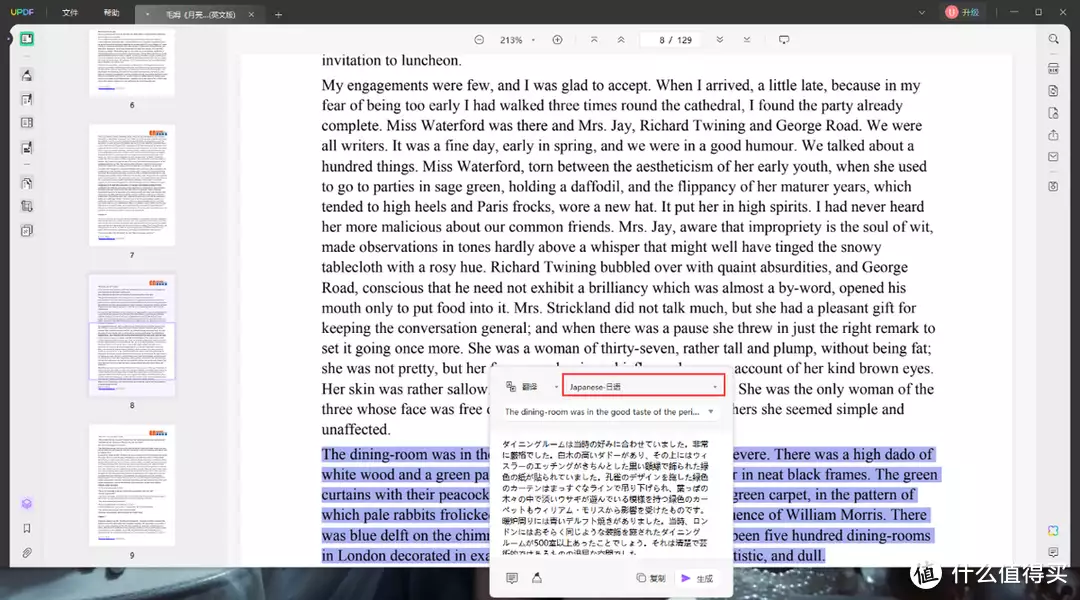
Task: Open the page copy tool icon
Action: click(27, 184)
